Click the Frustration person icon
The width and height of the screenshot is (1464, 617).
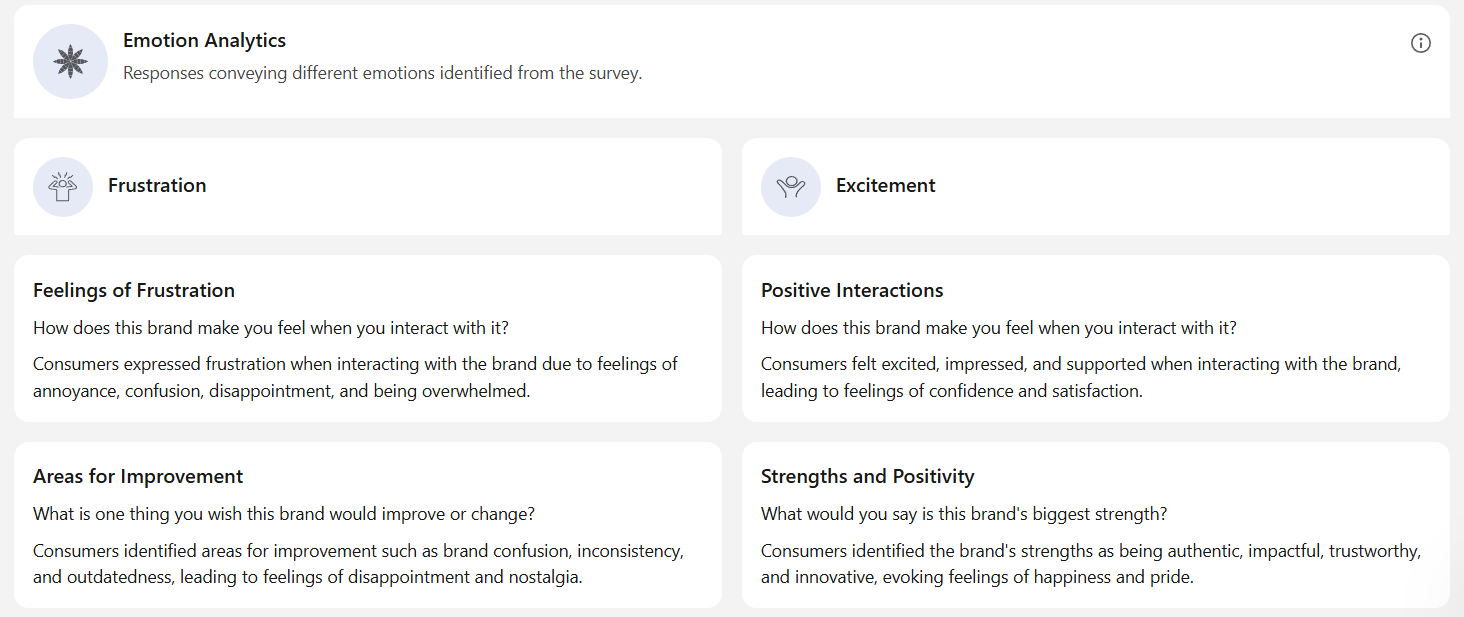pyautogui.click(x=63, y=186)
